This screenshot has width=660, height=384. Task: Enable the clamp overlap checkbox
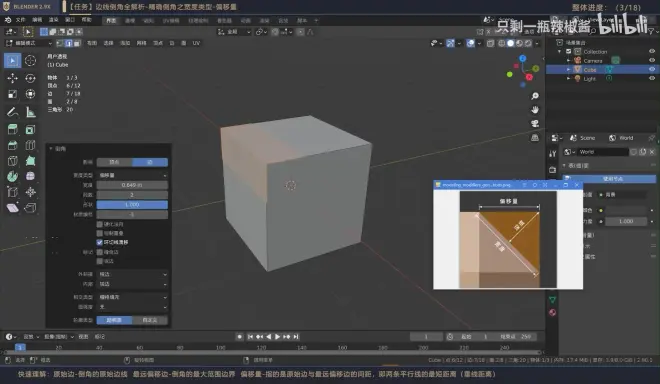[100, 233]
